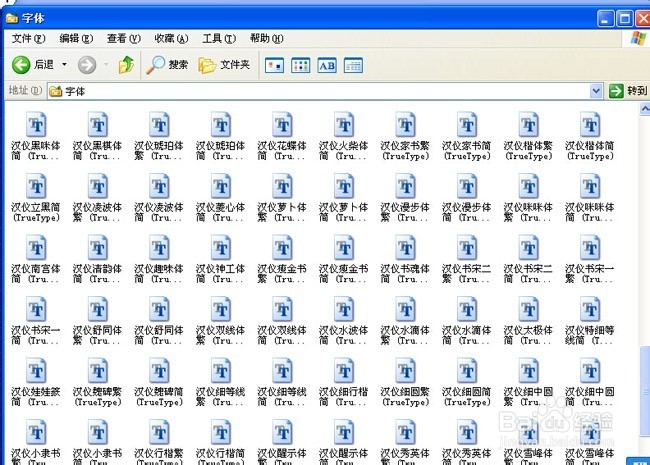Click the vertical scrollbar thumb
The height and width of the screenshot is (465, 650).
(x=645, y=392)
